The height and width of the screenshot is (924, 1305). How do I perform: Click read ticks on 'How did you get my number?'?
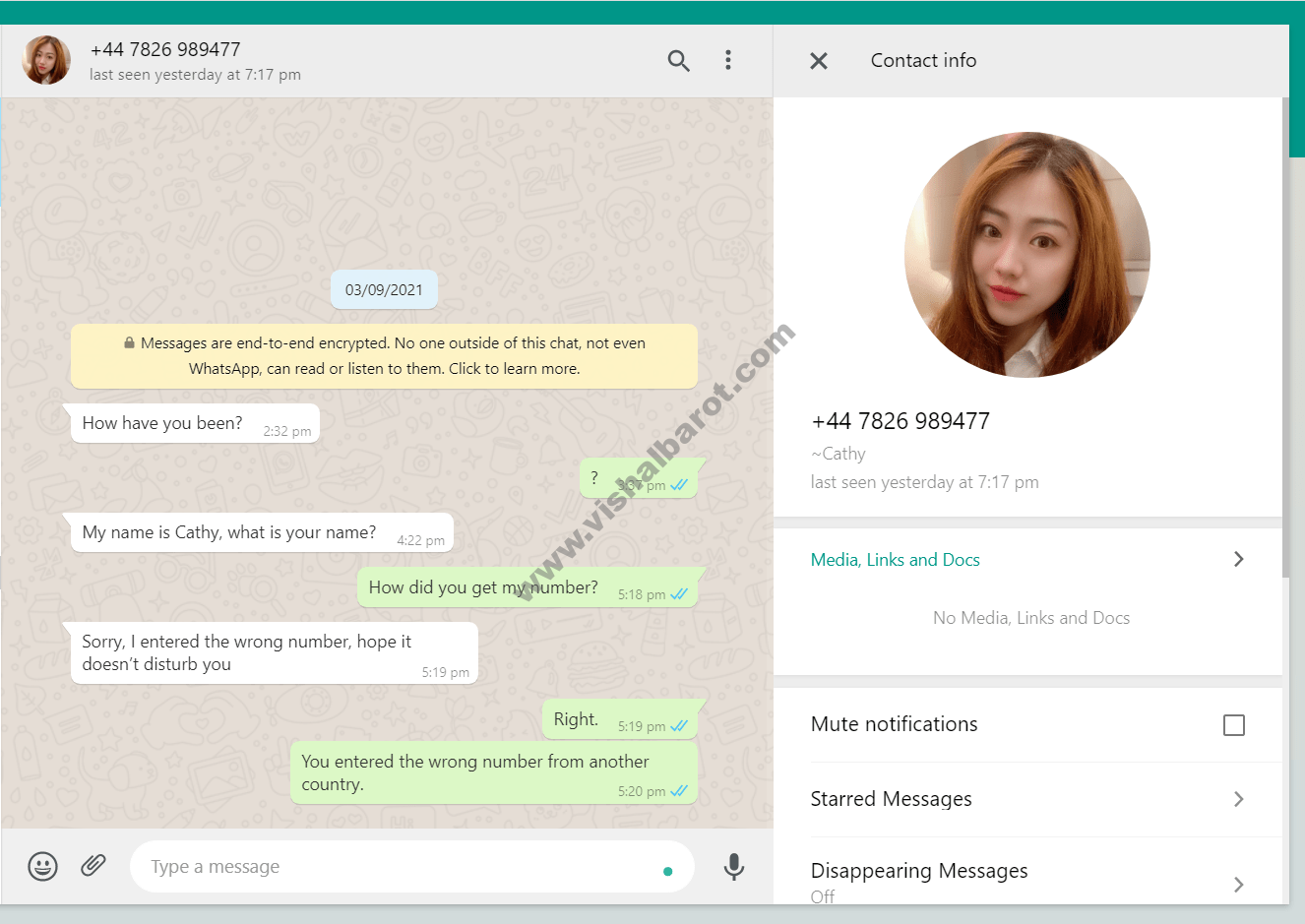[x=679, y=594]
